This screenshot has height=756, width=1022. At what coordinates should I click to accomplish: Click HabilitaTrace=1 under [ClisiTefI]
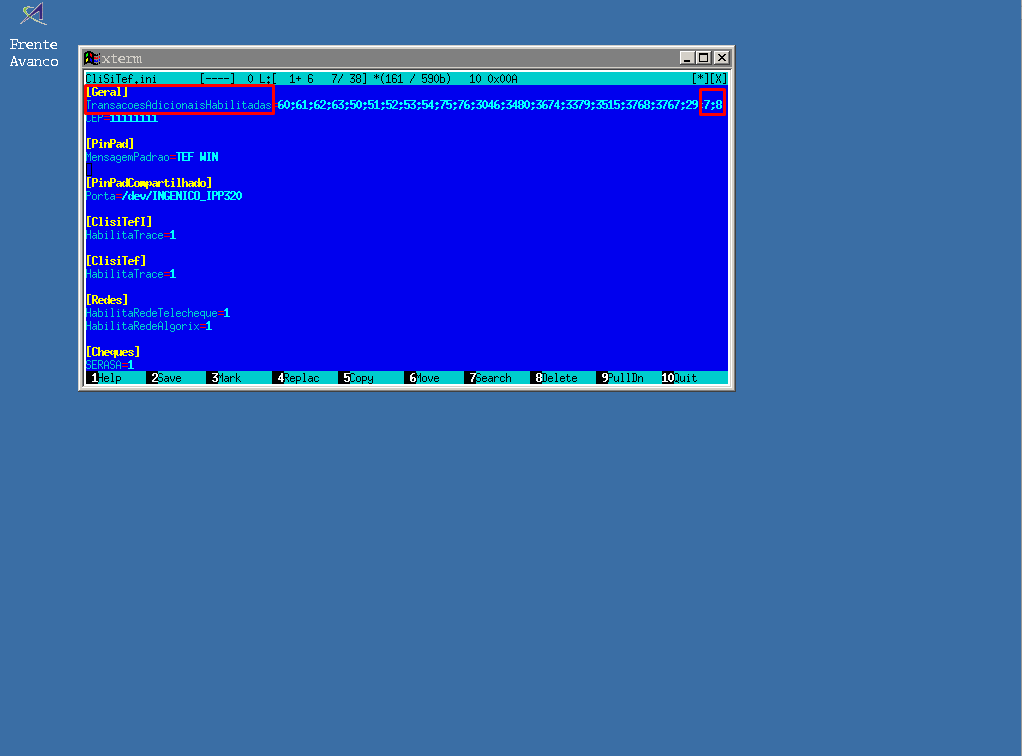(x=131, y=235)
